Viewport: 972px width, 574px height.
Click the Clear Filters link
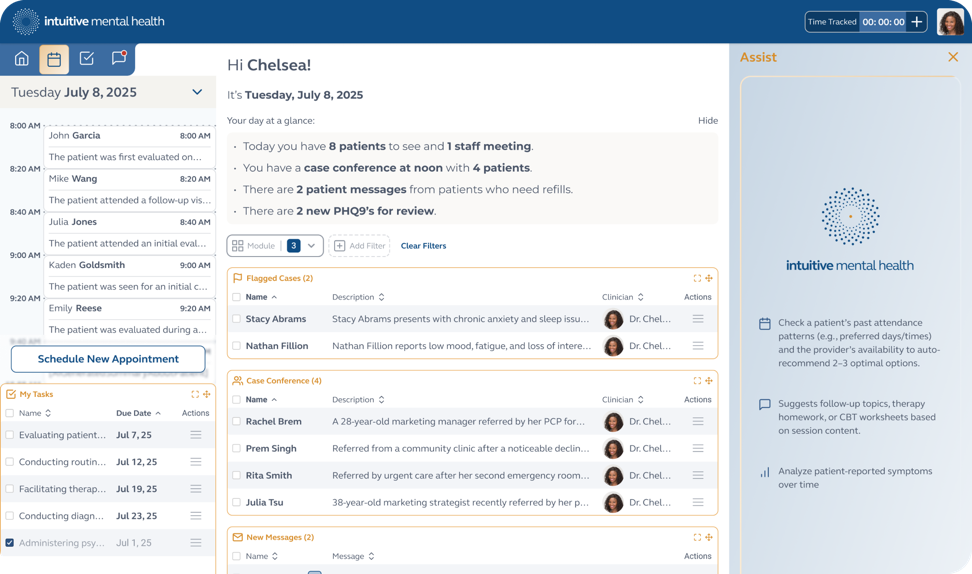click(x=423, y=246)
